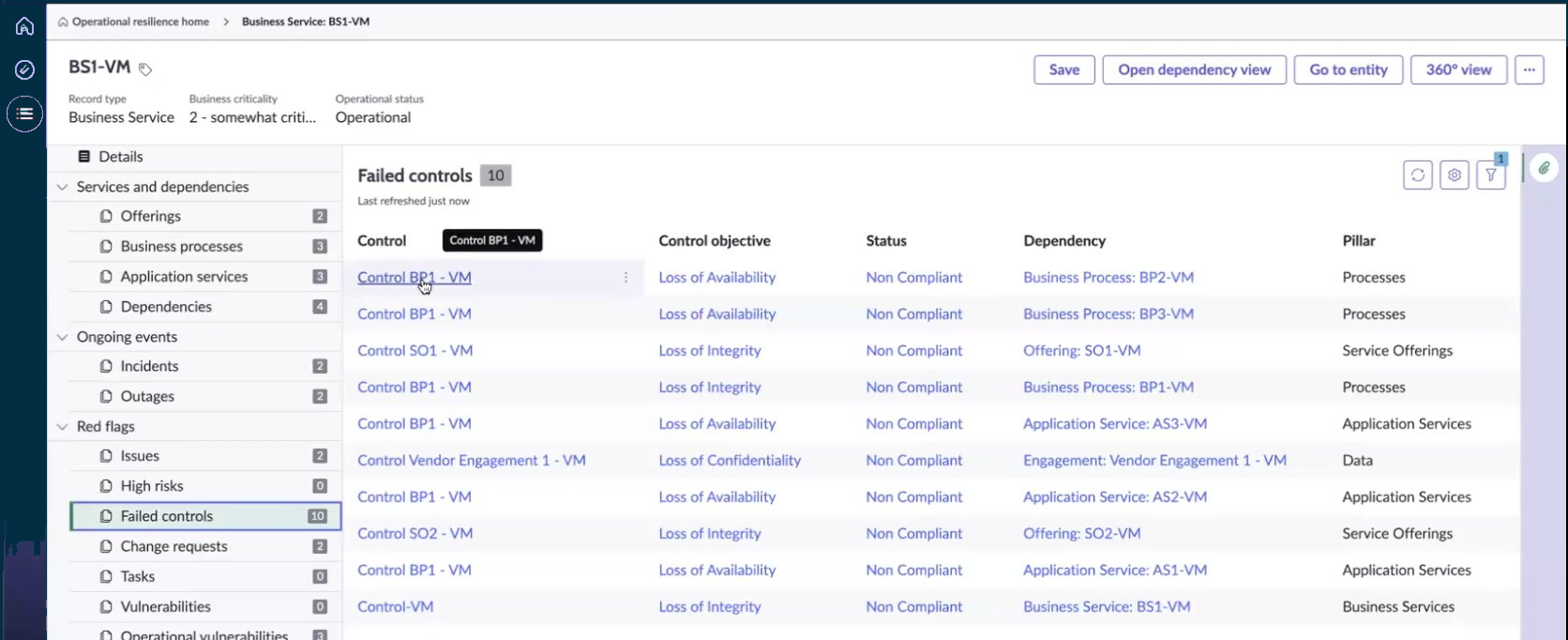
Task: Click the tag icon beside BS1-VM title
Action: [145, 69]
